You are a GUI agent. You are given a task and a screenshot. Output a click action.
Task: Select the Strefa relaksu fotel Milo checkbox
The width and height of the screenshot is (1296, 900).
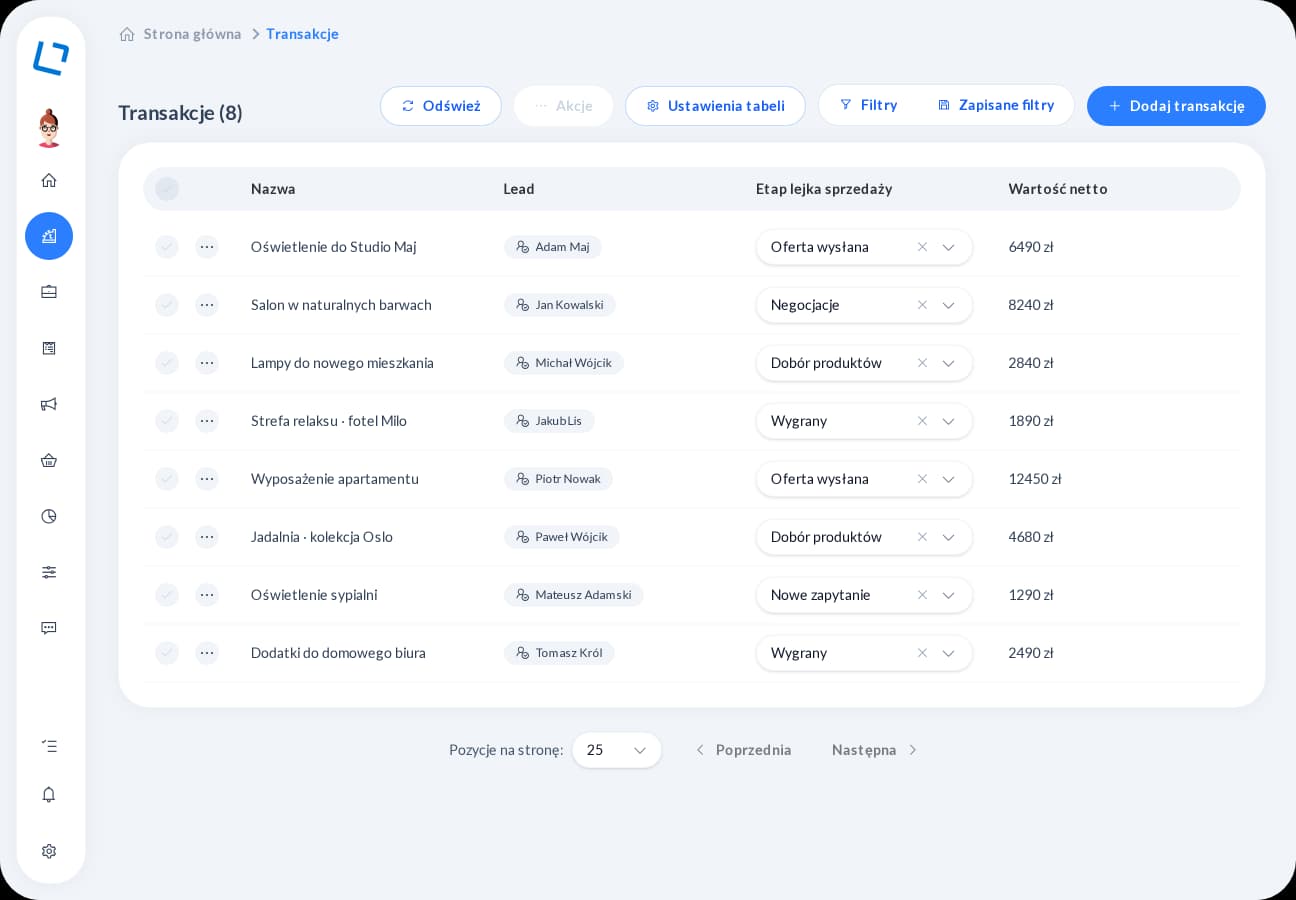167,421
